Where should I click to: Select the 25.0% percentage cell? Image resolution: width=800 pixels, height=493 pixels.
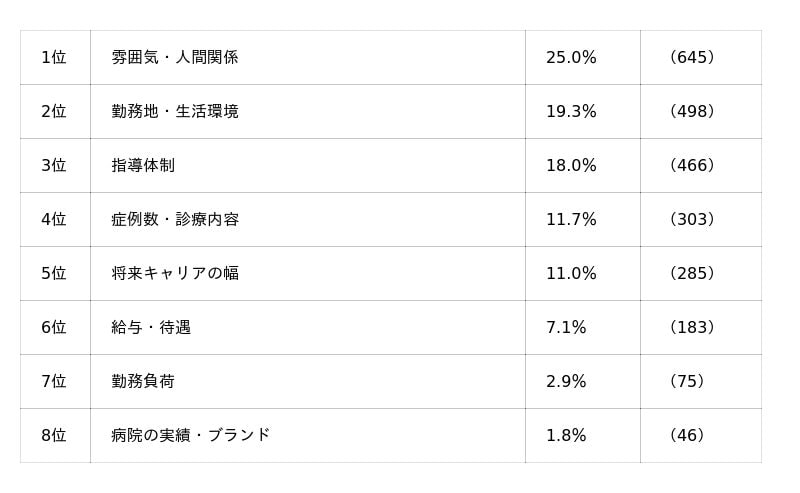[571, 58]
